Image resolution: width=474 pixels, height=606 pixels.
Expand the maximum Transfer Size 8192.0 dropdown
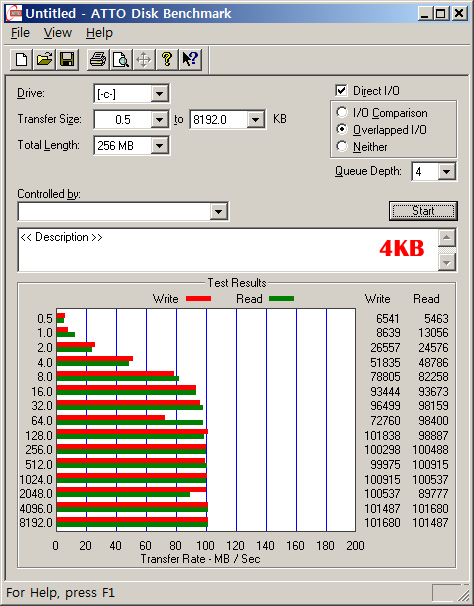[255, 119]
